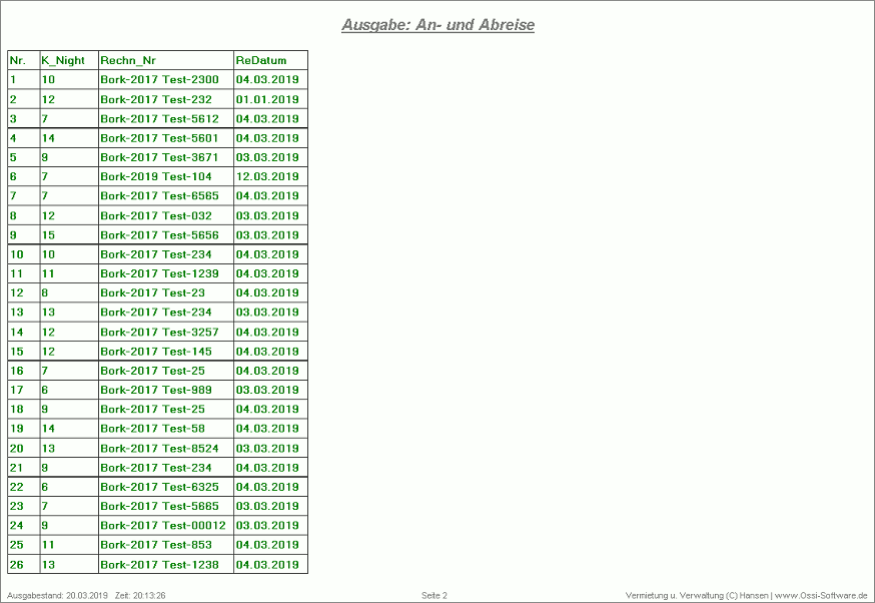Viewport: 875px width, 603px height.
Task: Select the 'Nr.' column header
Action: click(18, 60)
